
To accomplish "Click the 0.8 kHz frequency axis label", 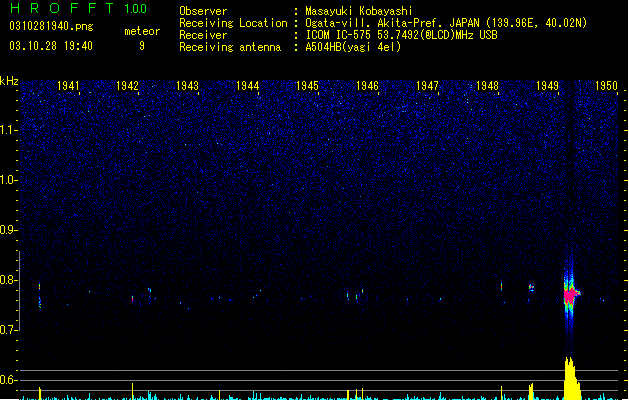I will [x=8, y=280].
